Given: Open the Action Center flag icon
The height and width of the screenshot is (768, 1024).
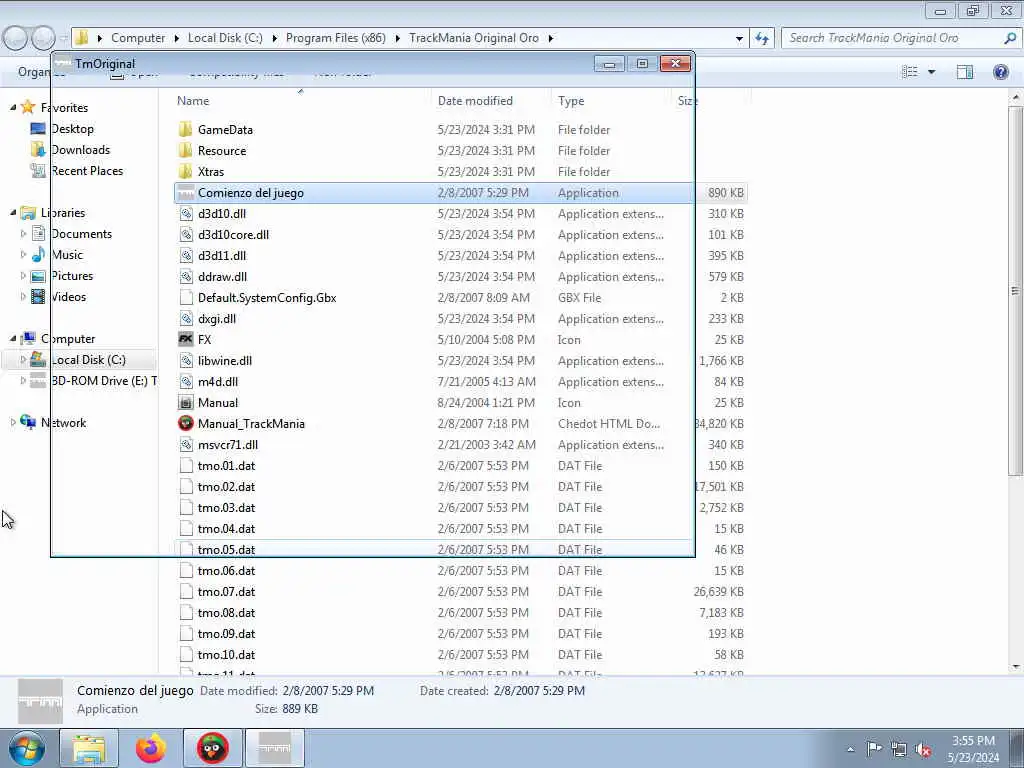Looking at the screenshot, I should pos(874,749).
